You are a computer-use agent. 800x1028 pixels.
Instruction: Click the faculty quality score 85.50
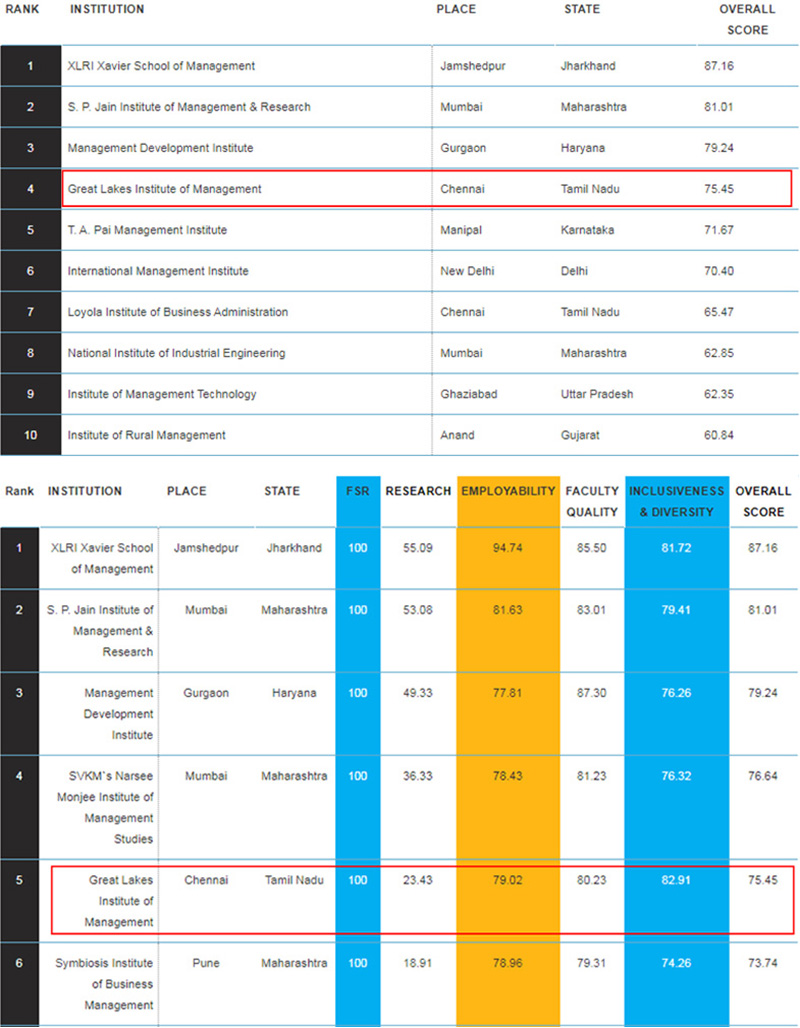(x=591, y=548)
